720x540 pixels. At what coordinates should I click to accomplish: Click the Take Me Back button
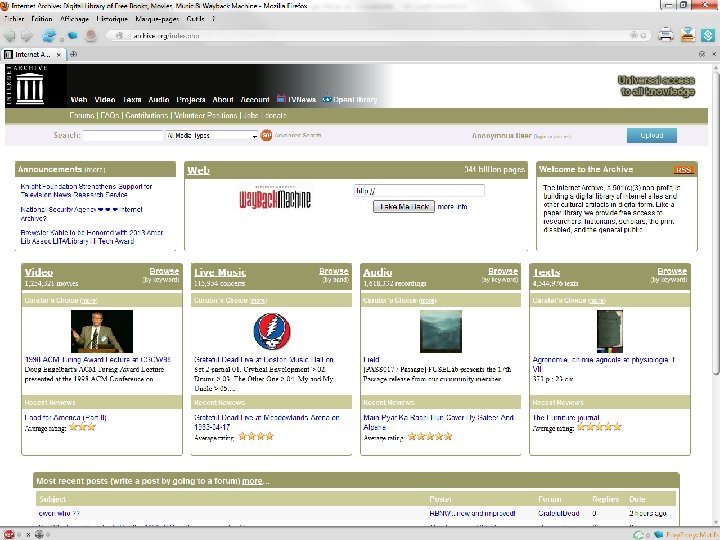(x=404, y=207)
